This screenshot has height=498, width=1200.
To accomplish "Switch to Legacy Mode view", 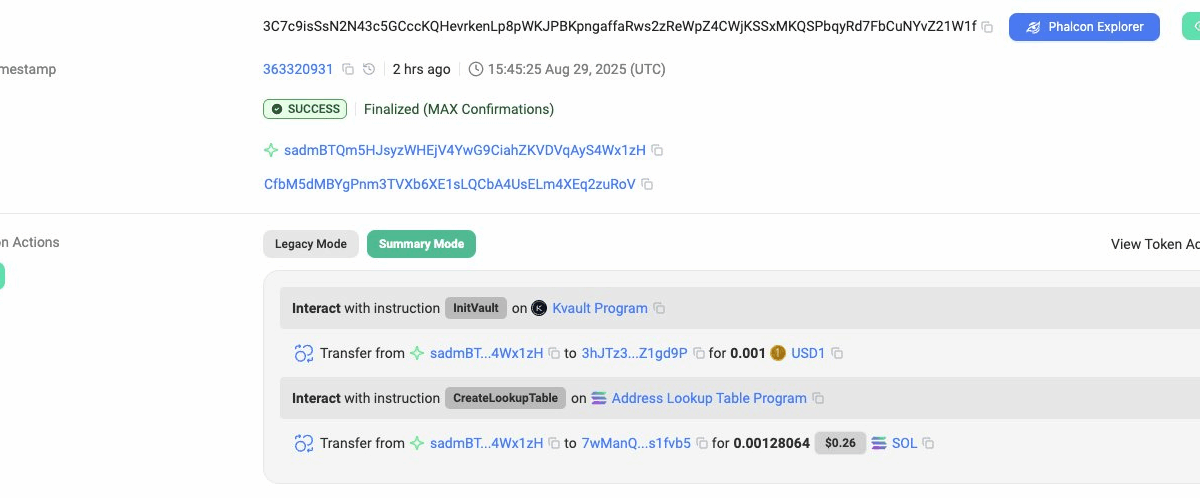I will pyautogui.click(x=310, y=244).
